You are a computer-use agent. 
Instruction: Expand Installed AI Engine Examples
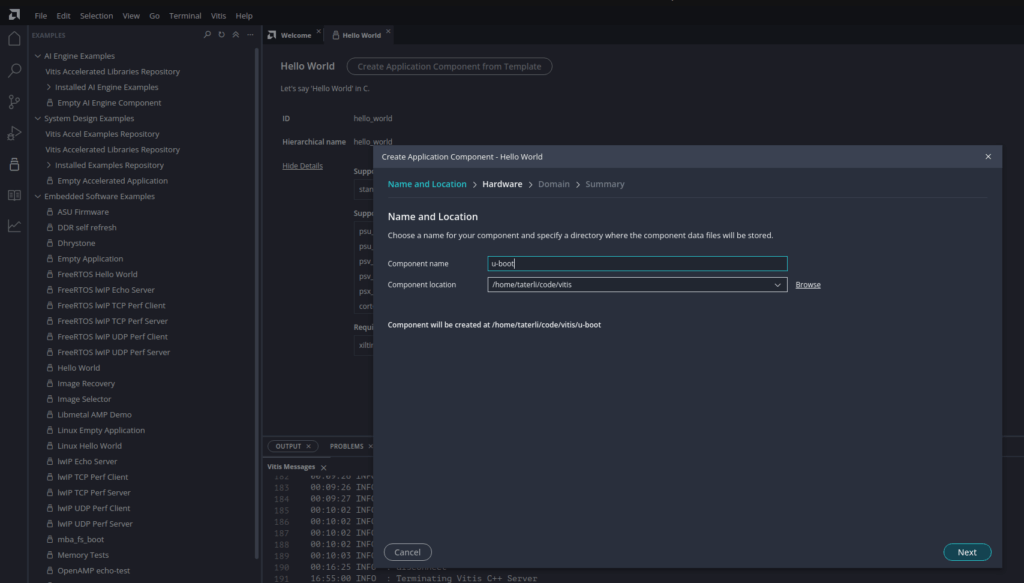click(x=49, y=87)
